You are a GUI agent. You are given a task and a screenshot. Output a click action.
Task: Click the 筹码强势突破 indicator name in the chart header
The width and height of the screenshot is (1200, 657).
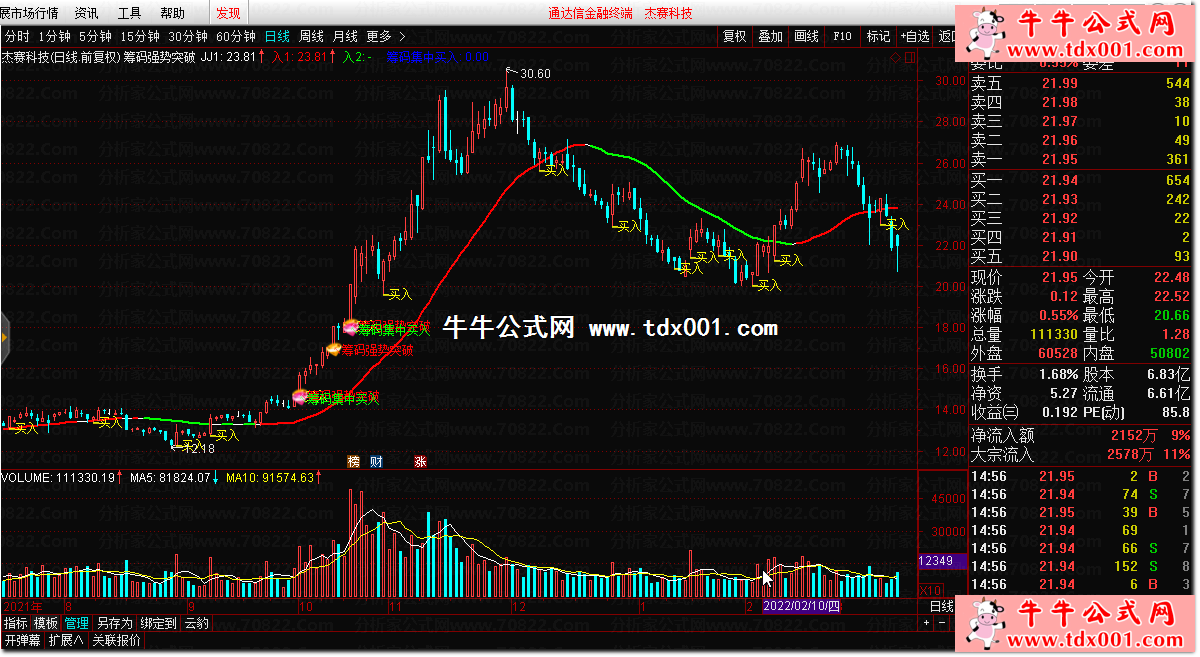tap(157, 57)
